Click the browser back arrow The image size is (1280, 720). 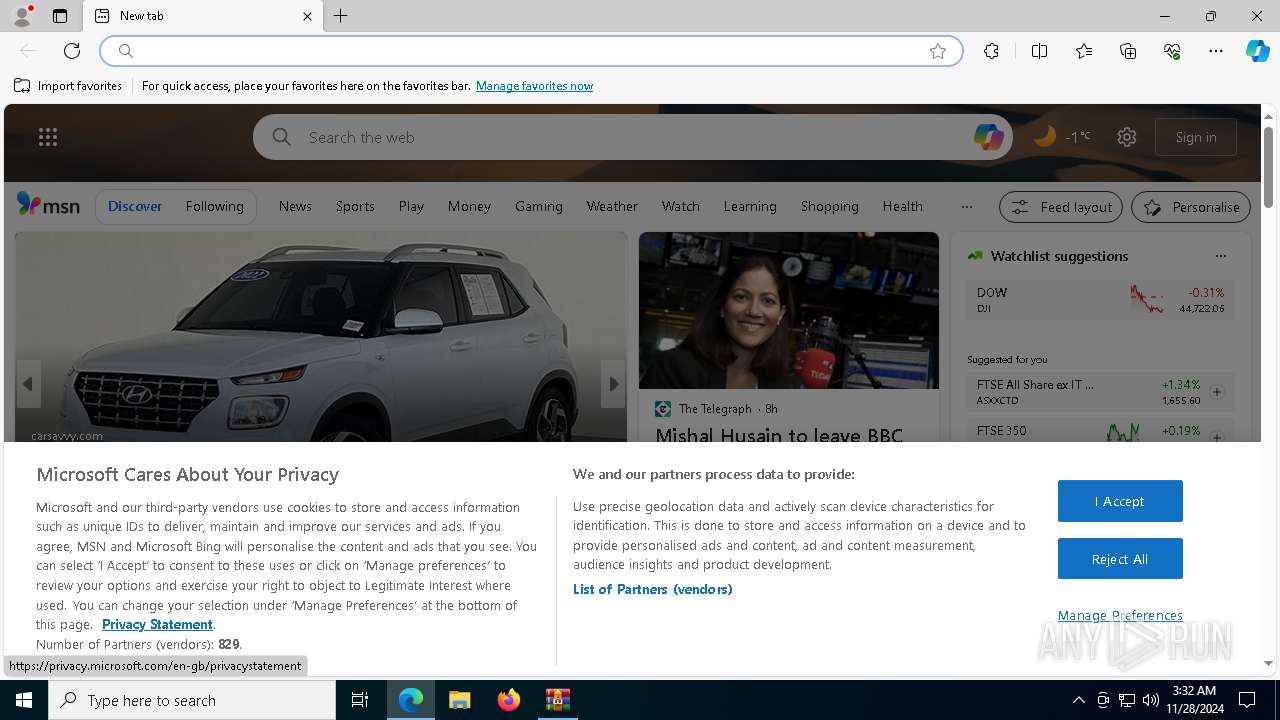pyautogui.click(x=28, y=51)
